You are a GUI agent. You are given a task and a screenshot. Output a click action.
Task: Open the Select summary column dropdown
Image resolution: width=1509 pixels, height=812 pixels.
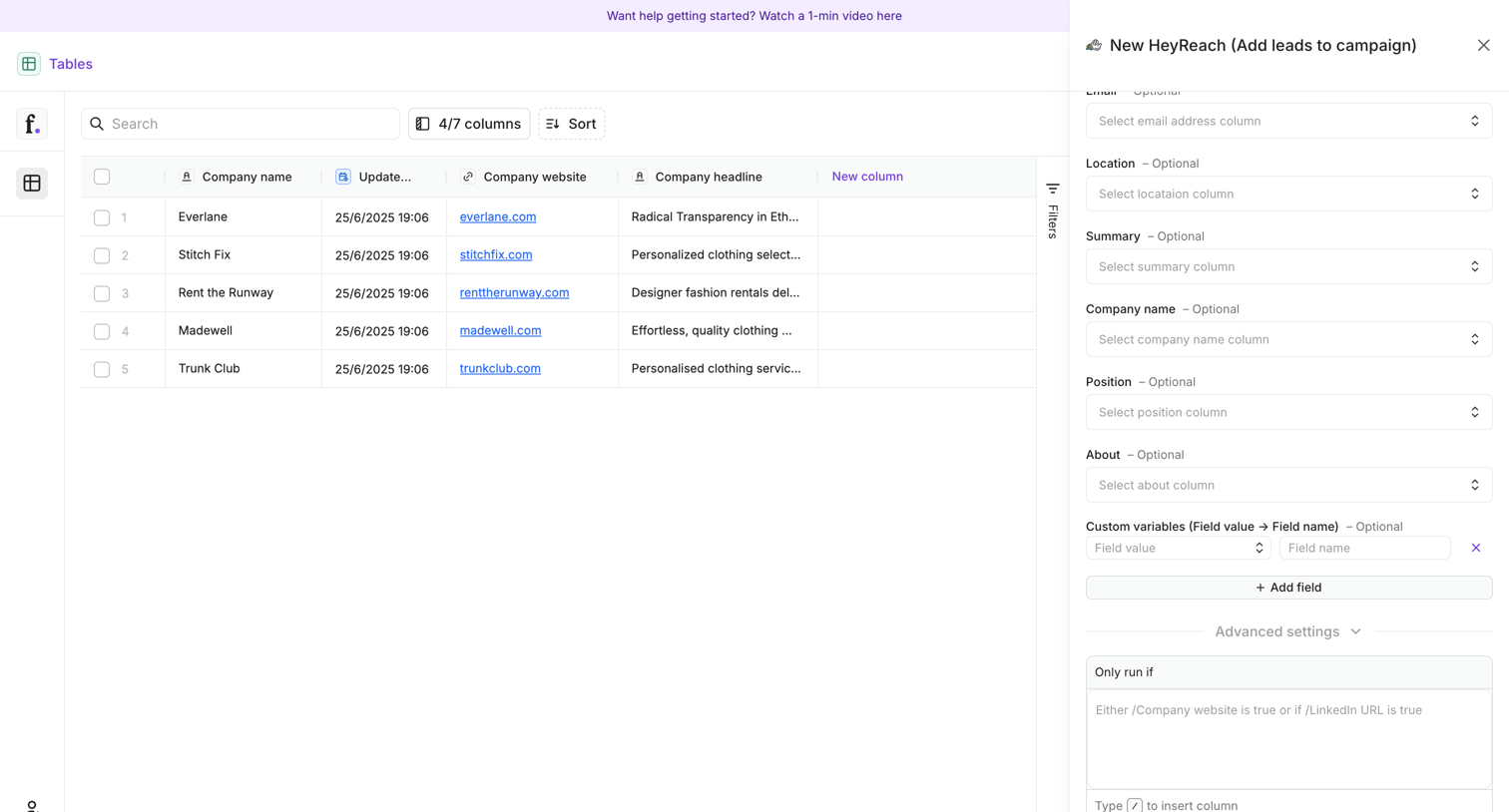[1288, 266]
